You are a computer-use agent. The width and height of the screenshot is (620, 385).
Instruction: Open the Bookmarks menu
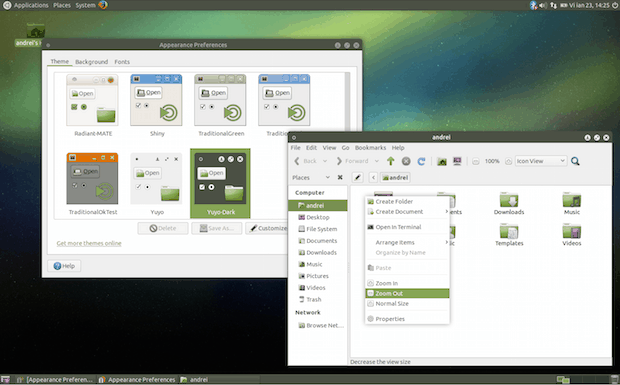click(x=370, y=148)
